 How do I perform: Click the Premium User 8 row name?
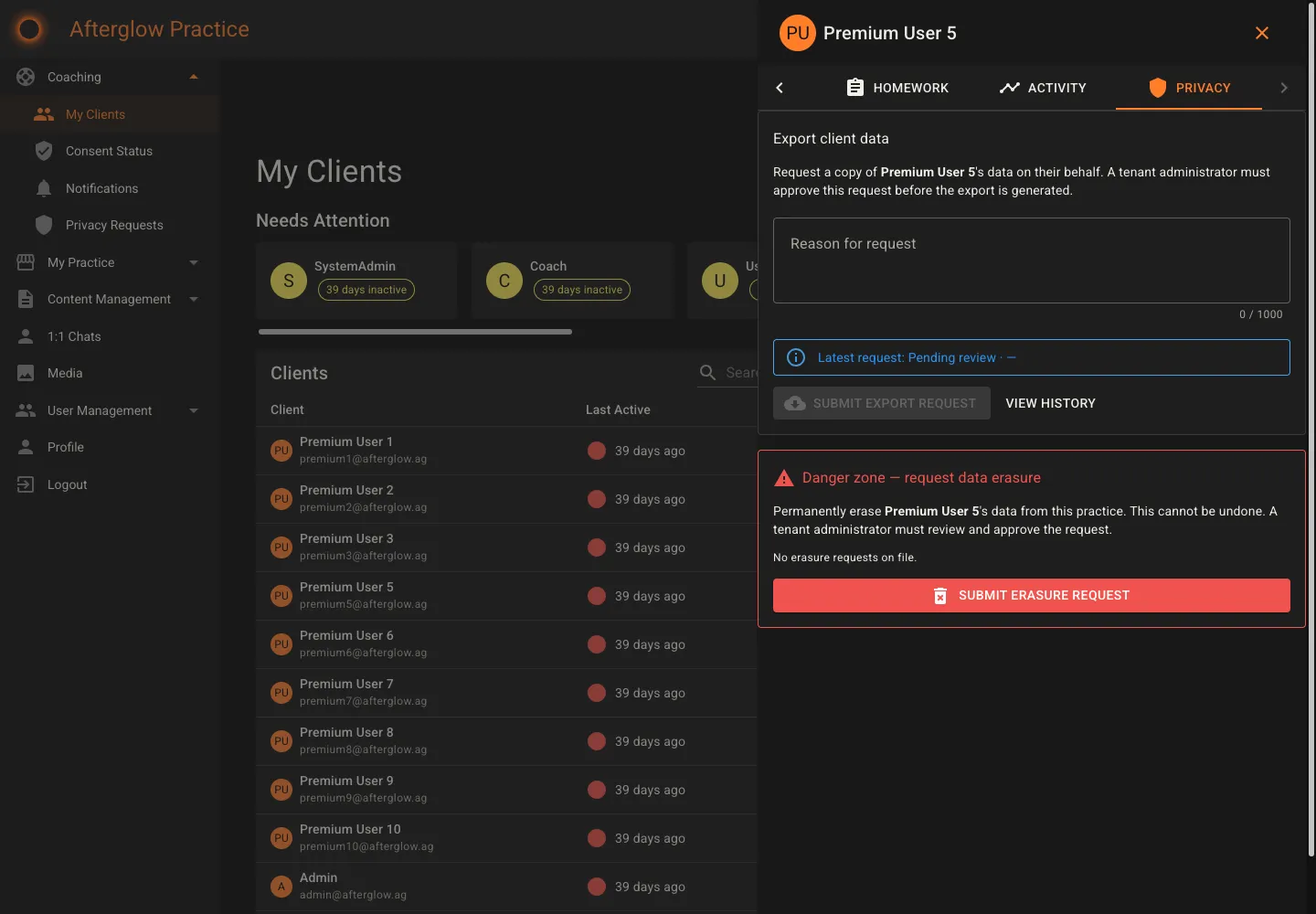(346, 732)
